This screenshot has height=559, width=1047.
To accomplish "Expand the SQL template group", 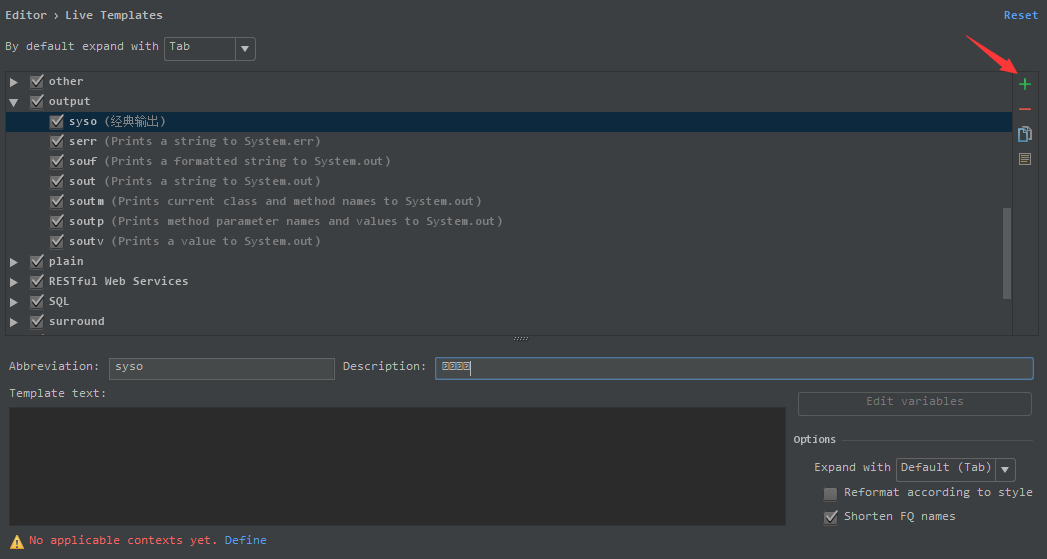I will [14, 302].
